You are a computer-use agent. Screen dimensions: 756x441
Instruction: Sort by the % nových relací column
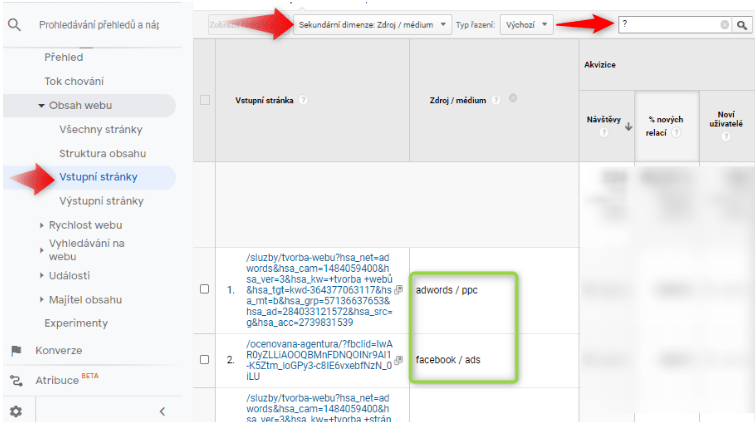point(666,126)
